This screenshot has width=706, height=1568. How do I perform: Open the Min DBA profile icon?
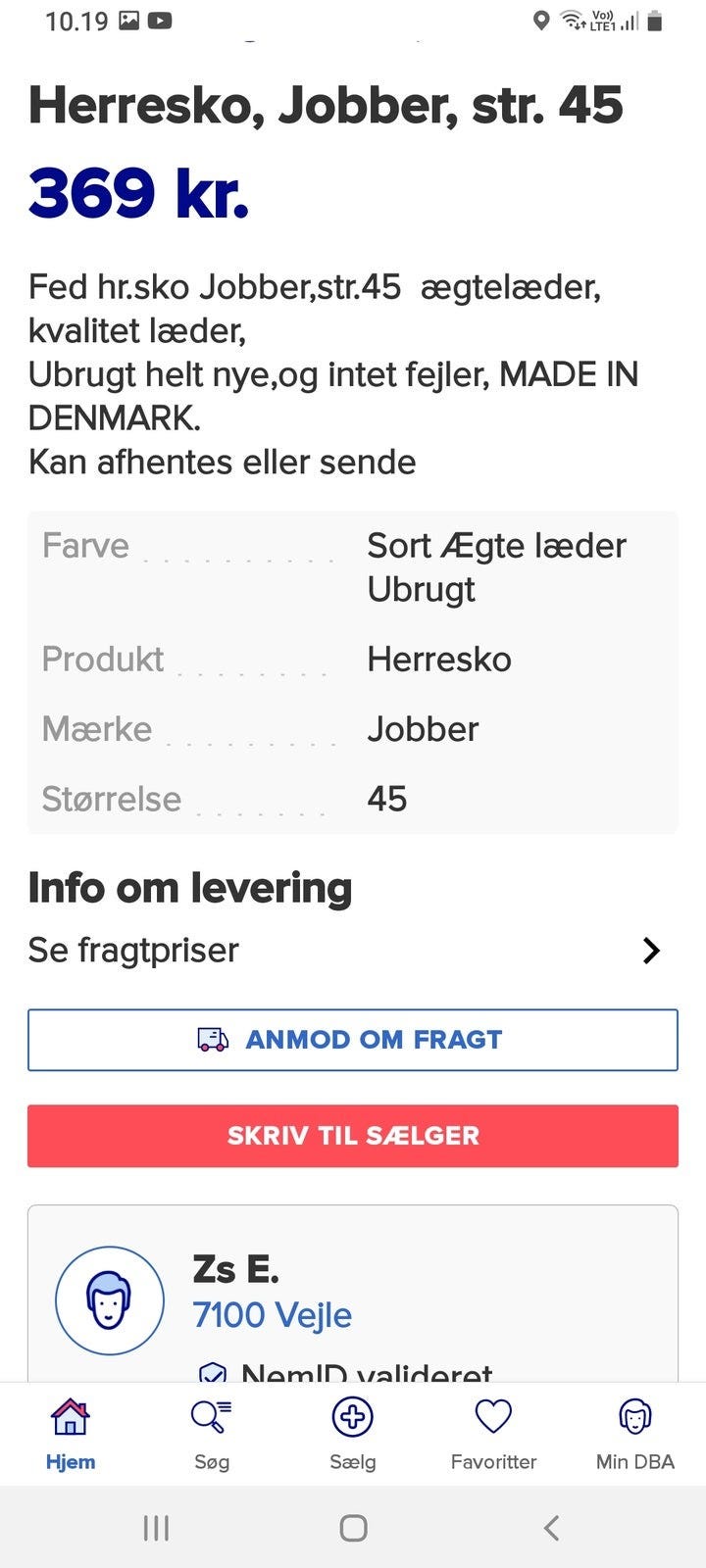tap(634, 1417)
